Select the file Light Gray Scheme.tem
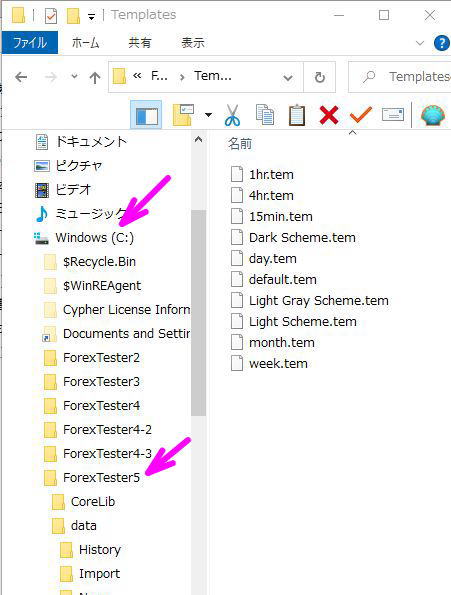451x595 pixels. [318, 301]
